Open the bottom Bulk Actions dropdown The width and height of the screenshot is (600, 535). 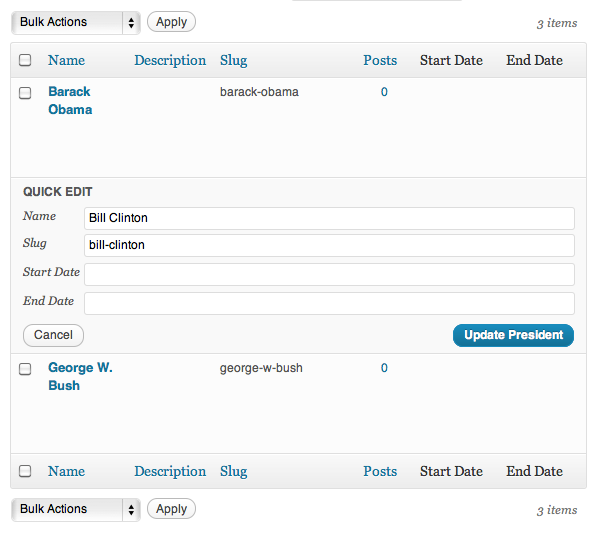coord(76,509)
